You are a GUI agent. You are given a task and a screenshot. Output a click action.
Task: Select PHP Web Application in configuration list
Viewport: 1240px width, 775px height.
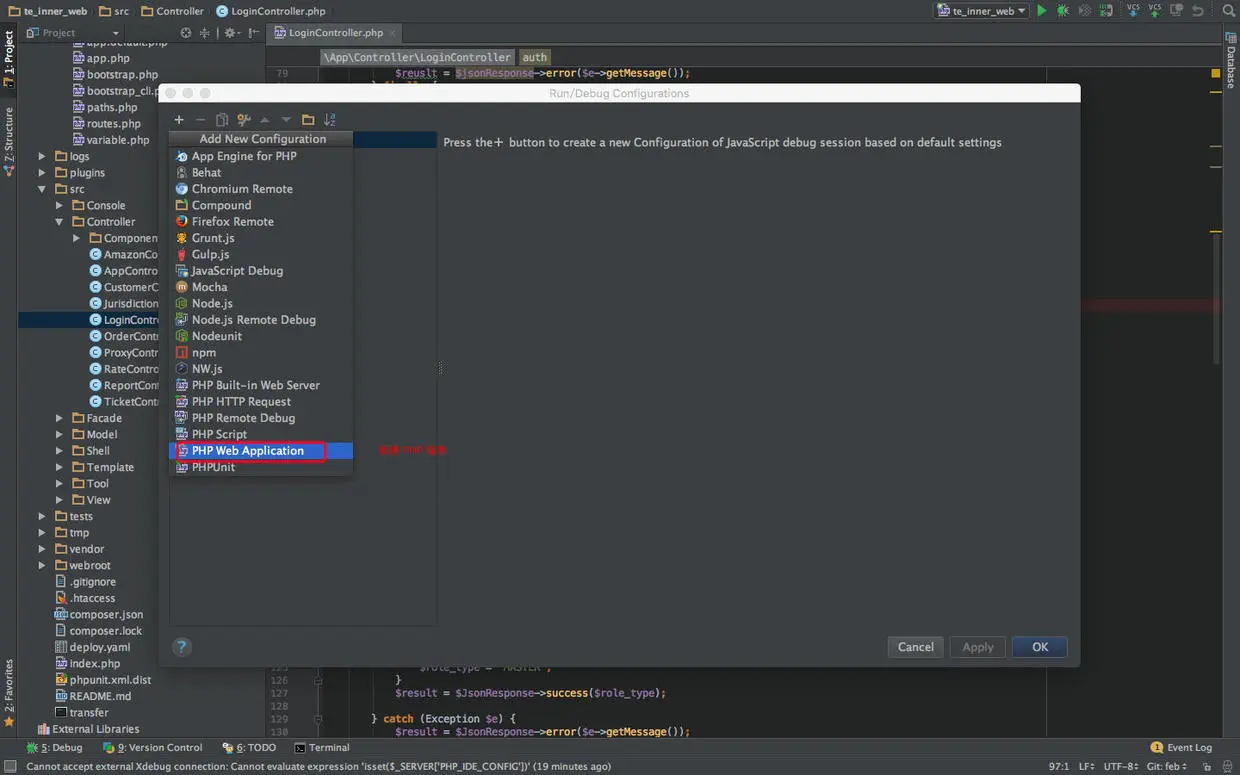(x=261, y=451)
